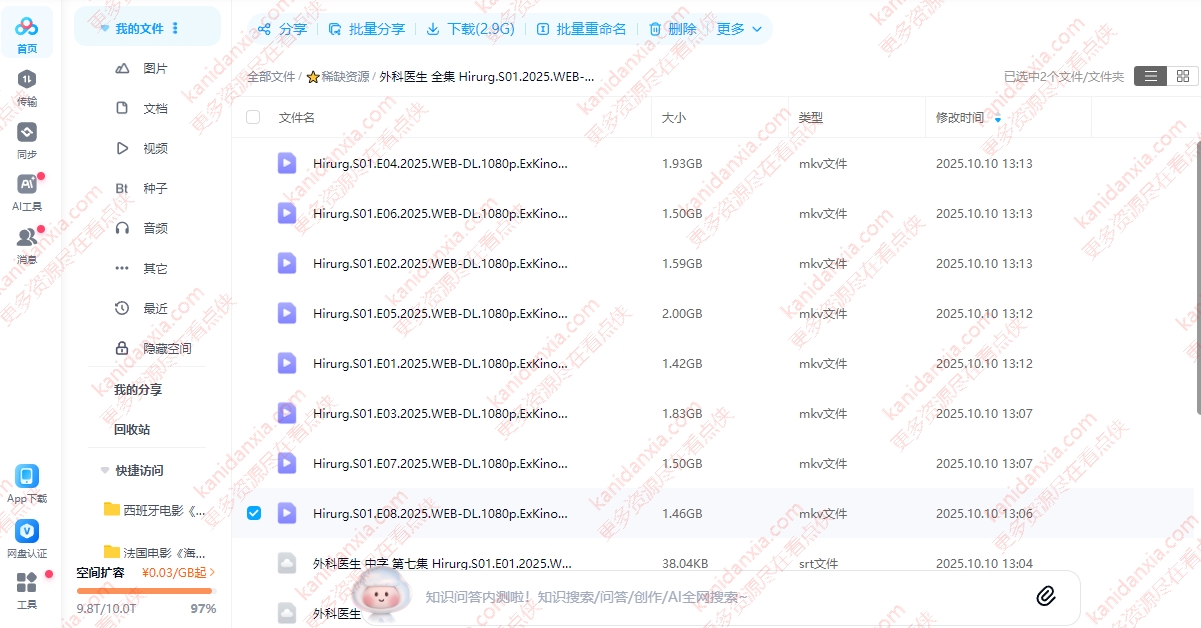Screen dimensions: 1201x628
Task: Tick the select-all checkbox in header
Action: (253, 117)
